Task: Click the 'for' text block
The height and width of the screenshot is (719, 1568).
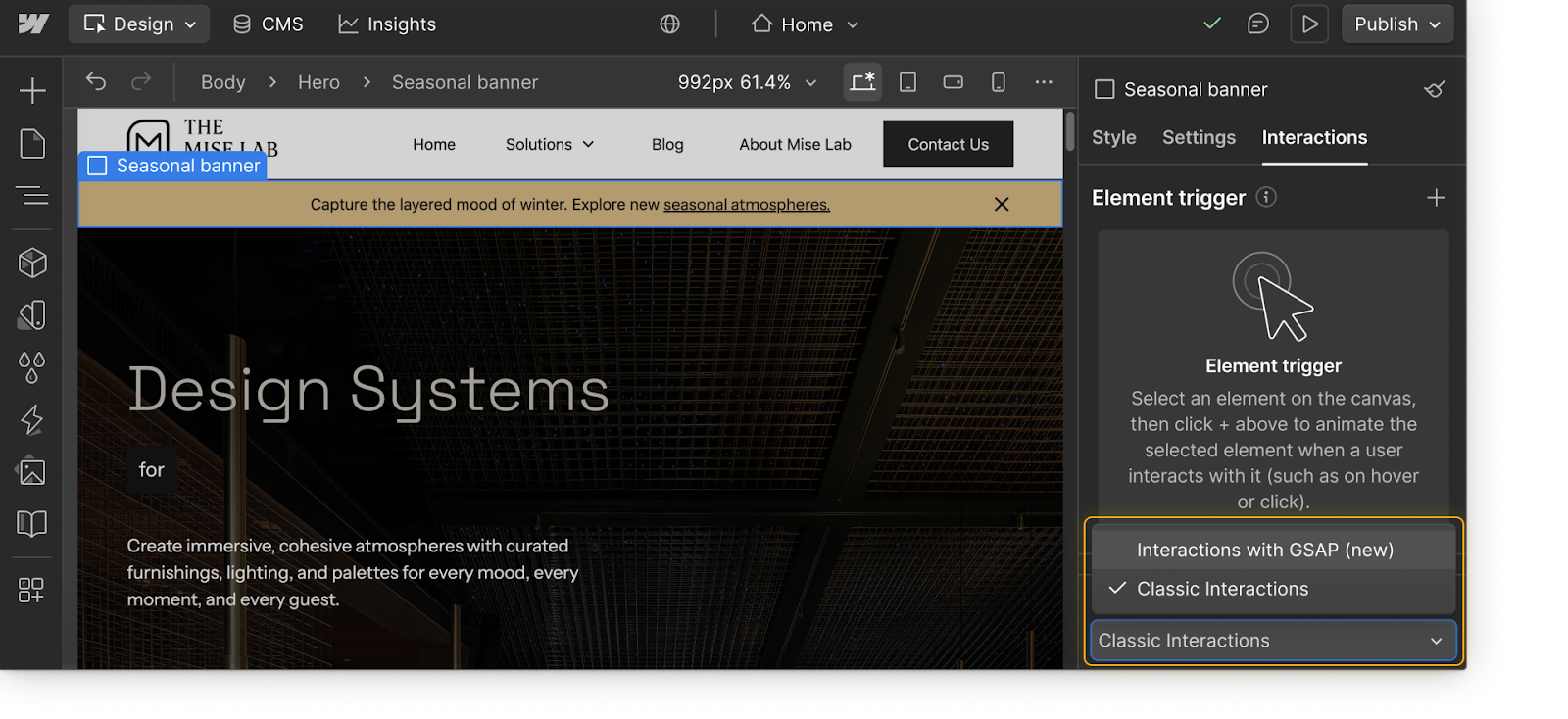Action: tap(151, 470)
